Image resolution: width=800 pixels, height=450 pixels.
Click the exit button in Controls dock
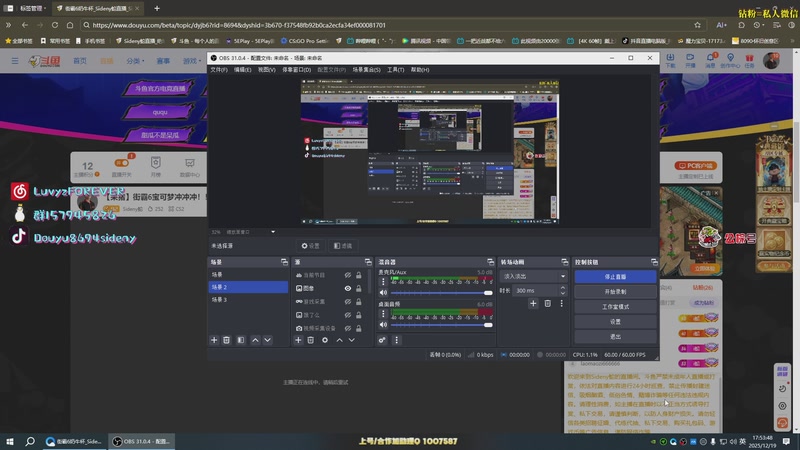615,337
